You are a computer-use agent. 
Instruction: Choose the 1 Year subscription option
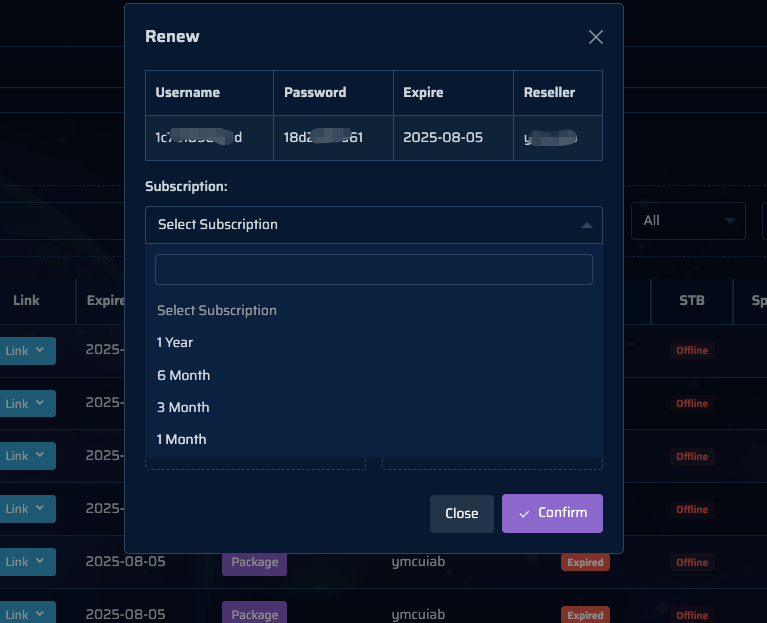pos(374,342)
